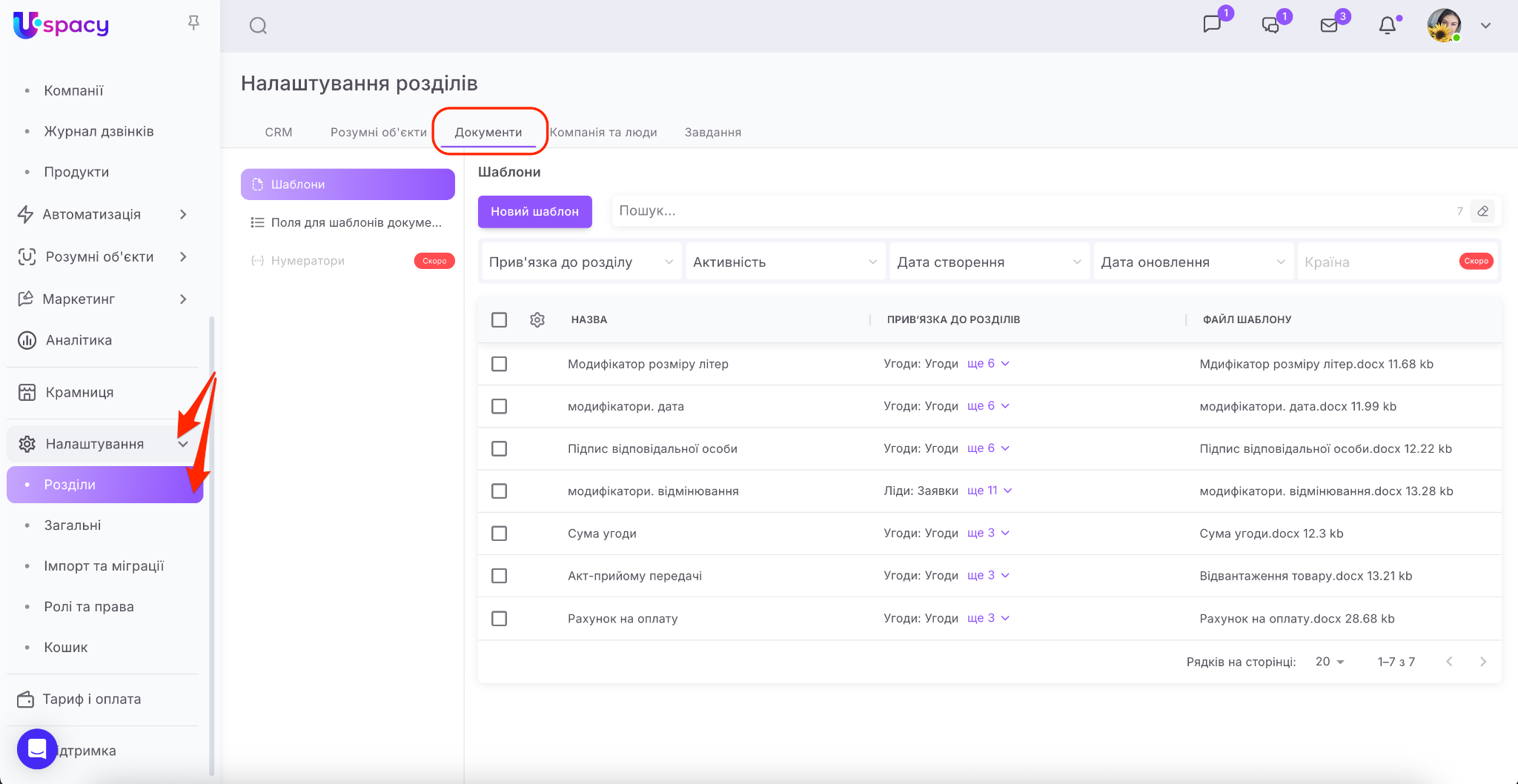The height and width of the screenshot is (784, 1518).
Task: Check the box for Рахунок на оплату row
Action: [500, 618]
